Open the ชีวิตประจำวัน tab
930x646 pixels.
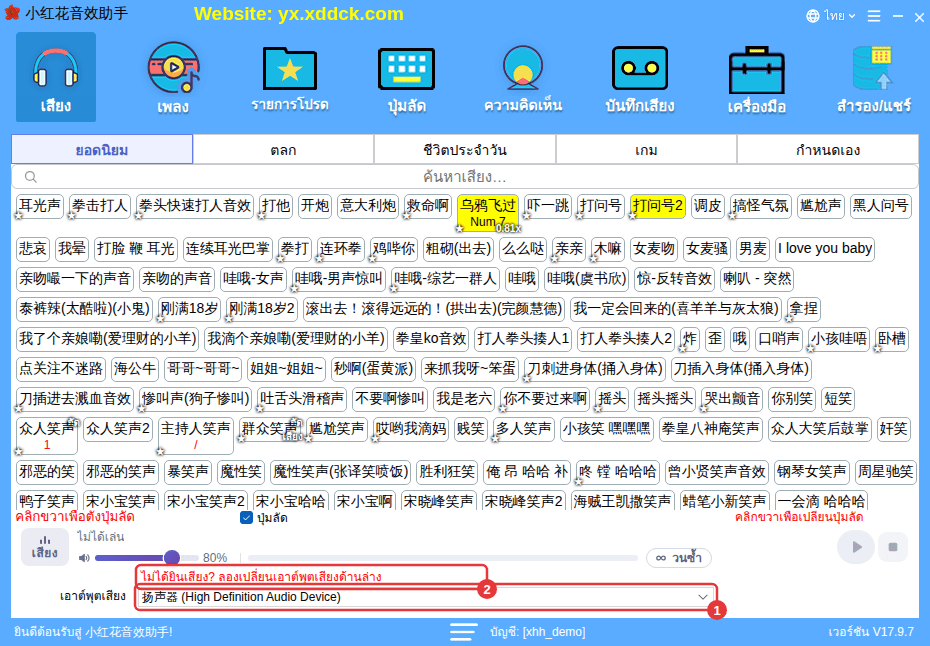click(x=465, y=149)
